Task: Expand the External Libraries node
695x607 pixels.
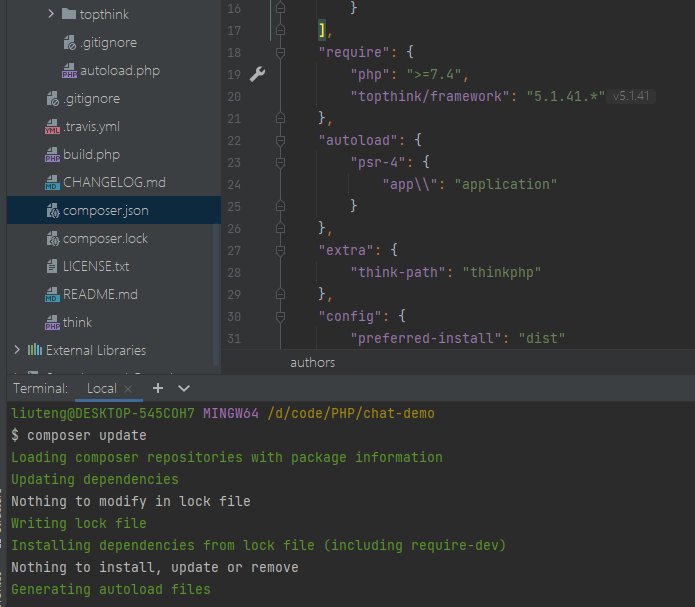Action: [x=17, y=350]
